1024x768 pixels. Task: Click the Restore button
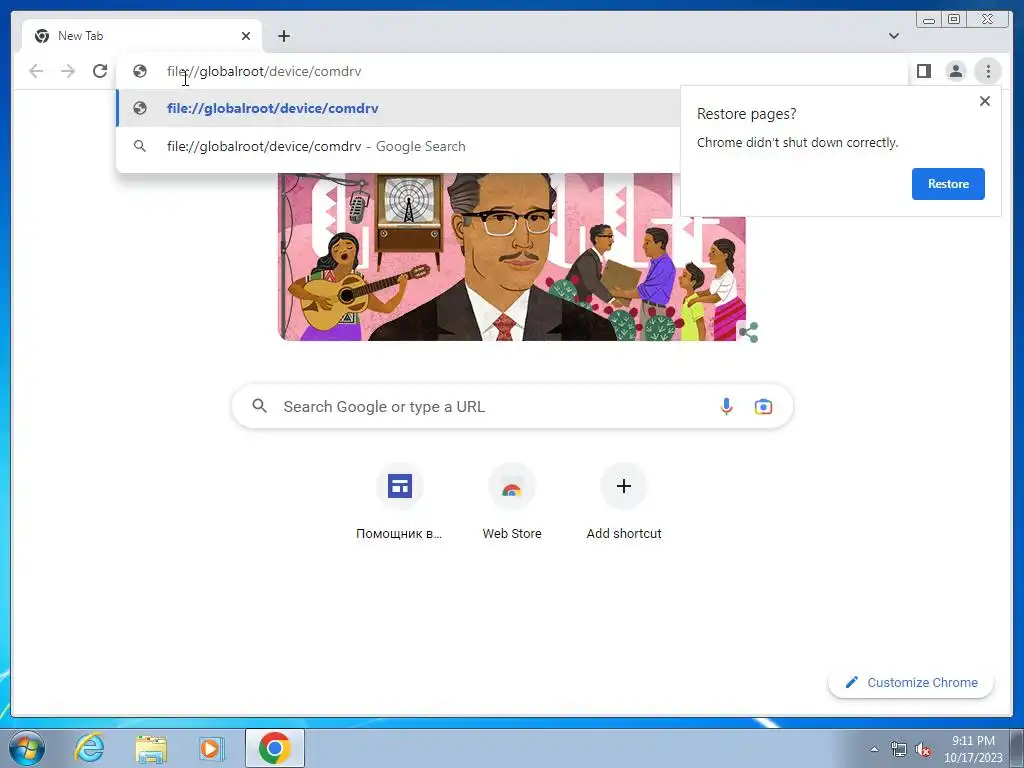coord(948,184)
